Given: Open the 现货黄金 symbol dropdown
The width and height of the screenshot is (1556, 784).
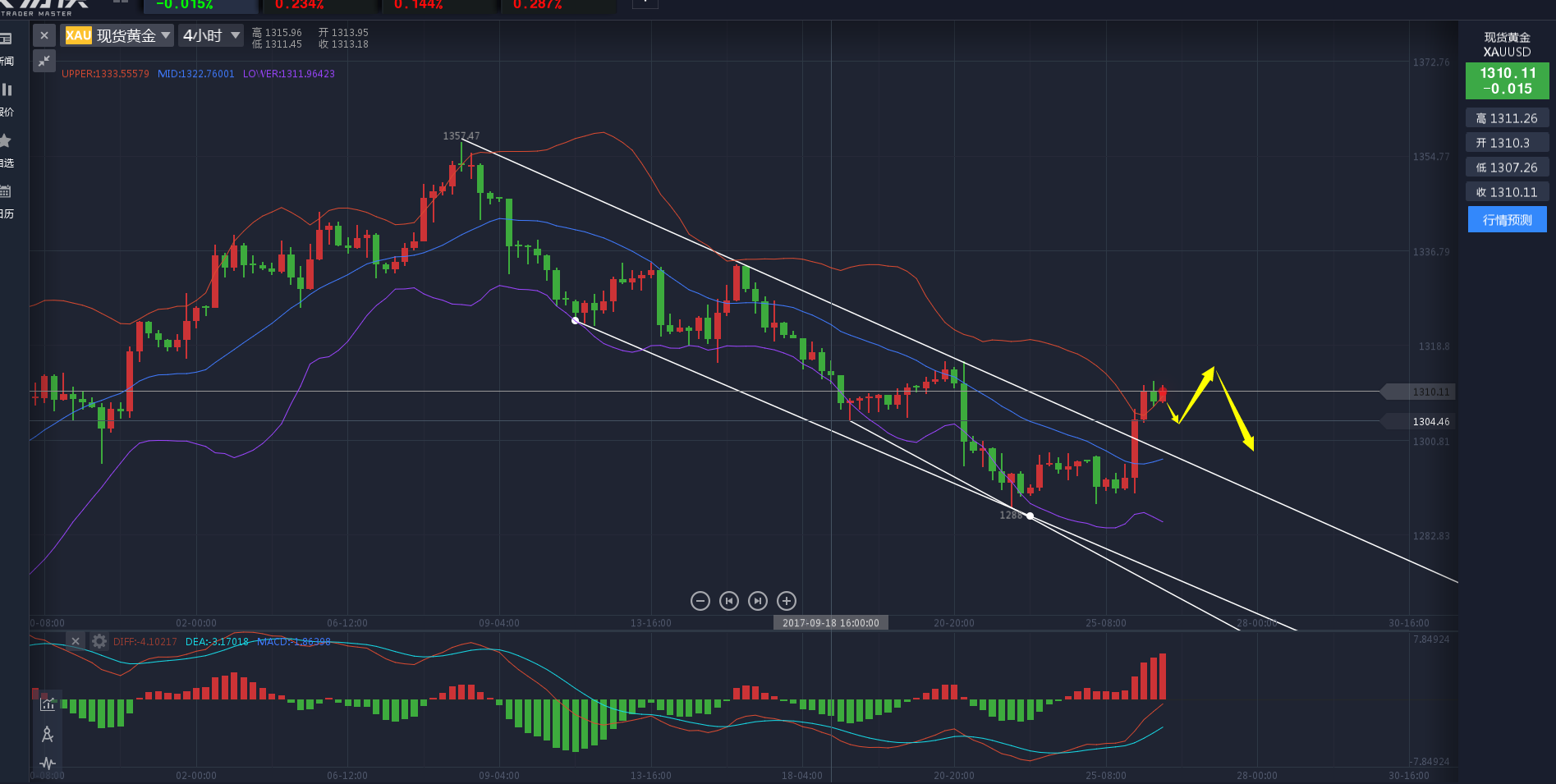Looking at the screenshot, I should click(117, 35).
